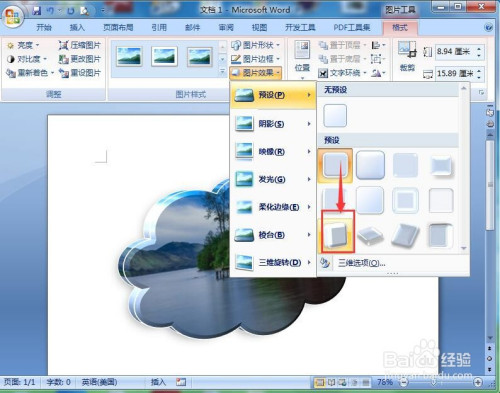Image resolution: width=500 pixels, height=393 pixels.
Task: Select the No Preset (无预设) thumbnail
Action: (x=335, y=115)
